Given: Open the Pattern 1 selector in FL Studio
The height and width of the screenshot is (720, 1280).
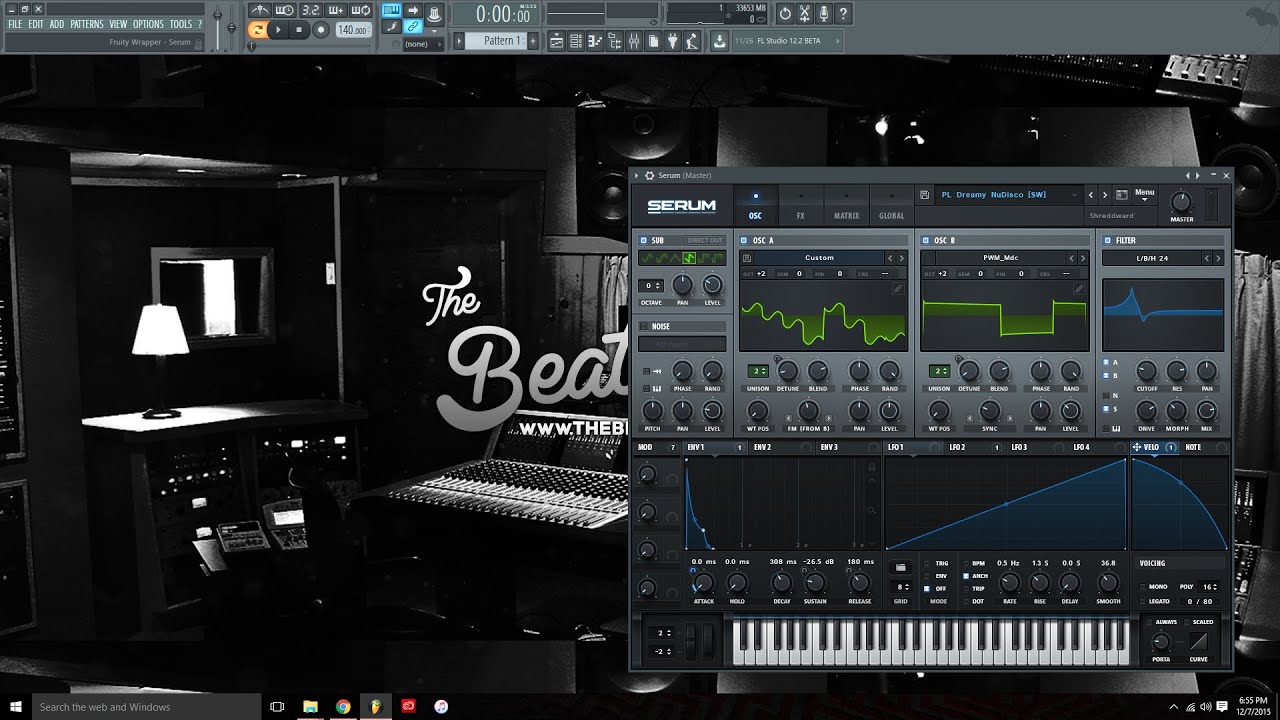Looking at the screenshot, I should (x=496, y=41).
